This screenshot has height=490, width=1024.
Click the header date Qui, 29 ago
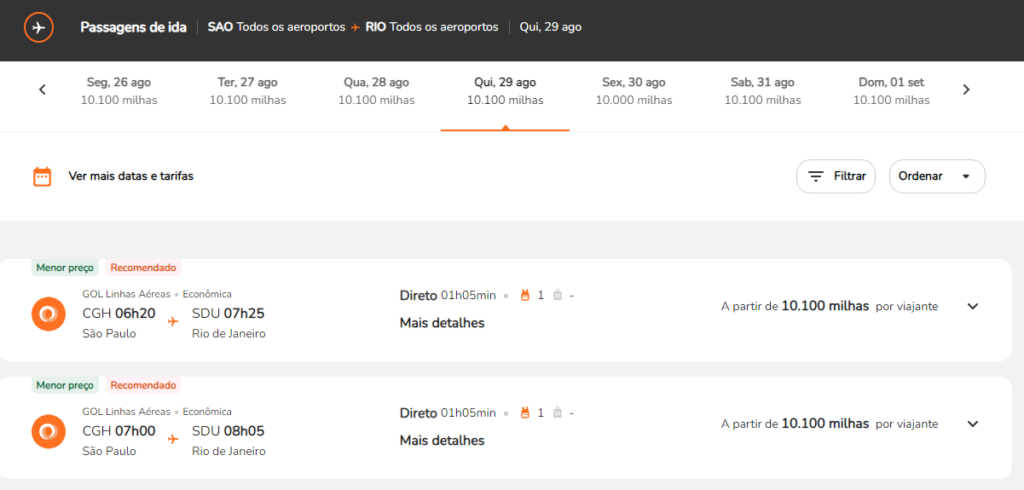point(551,27)
